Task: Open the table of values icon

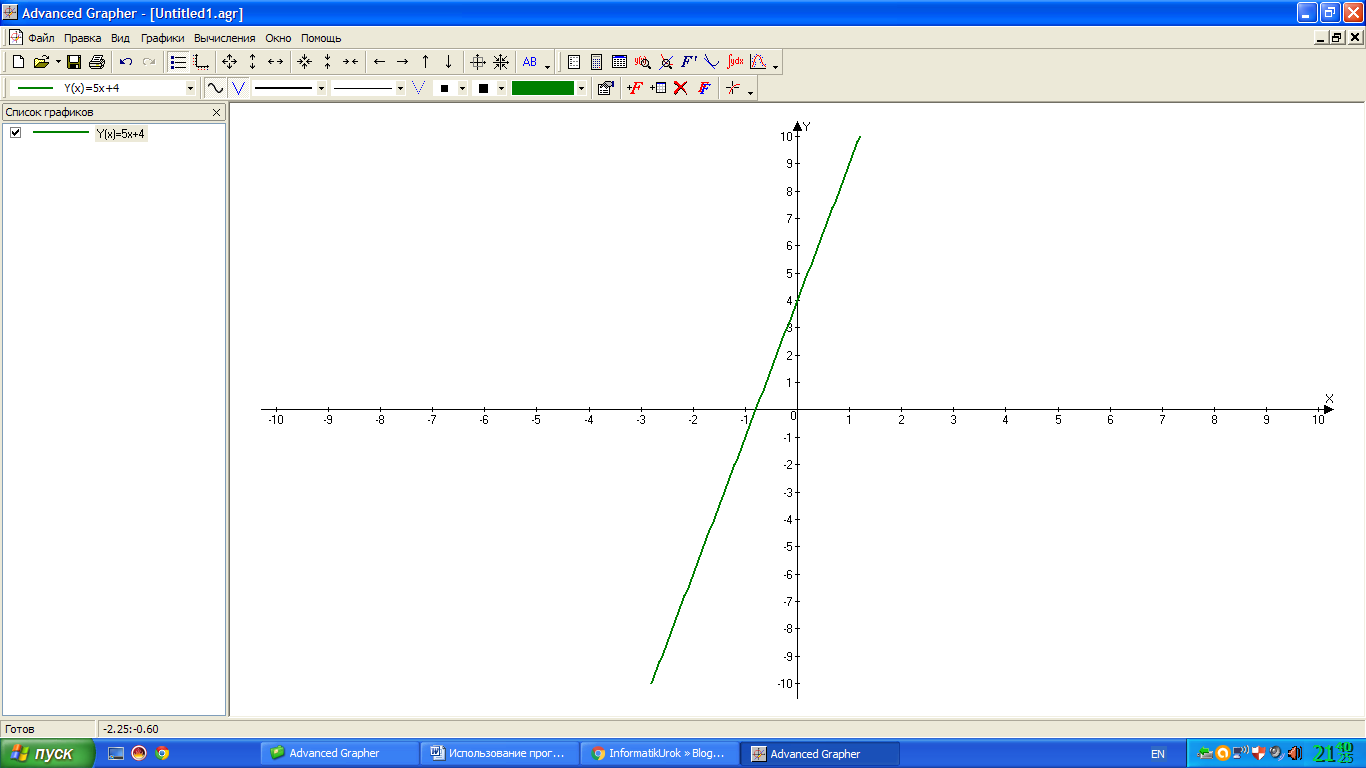Action: click(x=619, y=62)
